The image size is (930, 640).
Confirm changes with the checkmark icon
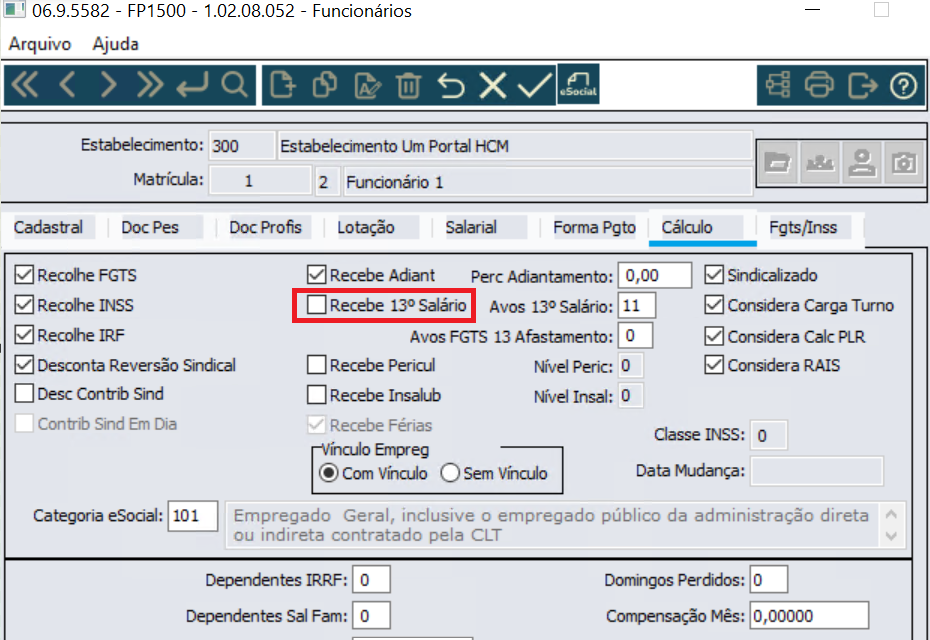pyautogui.click(x=534, y=85)
